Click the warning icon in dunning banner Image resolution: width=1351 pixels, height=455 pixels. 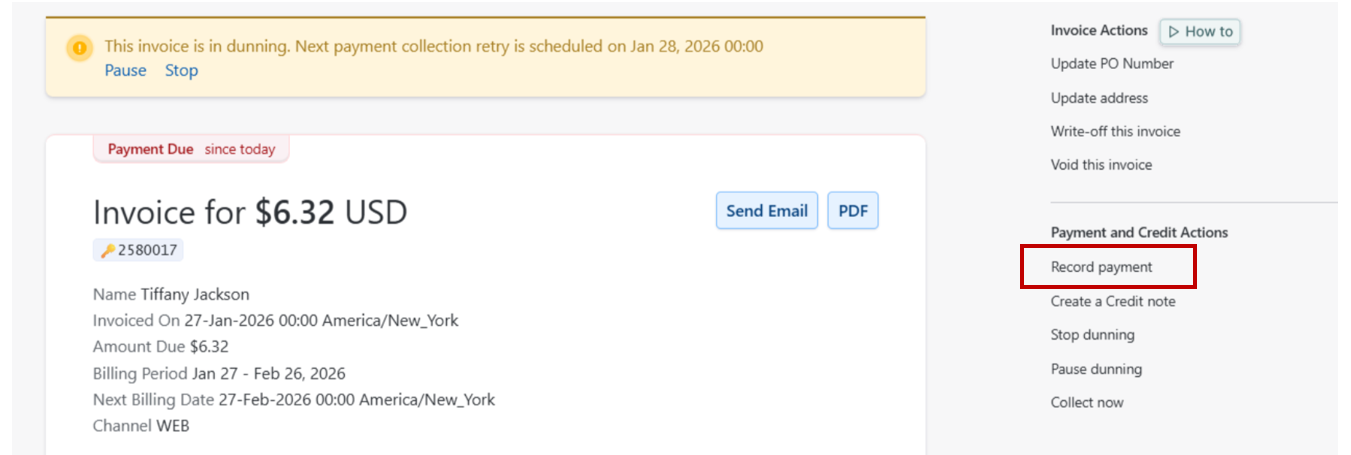point(79,47)
